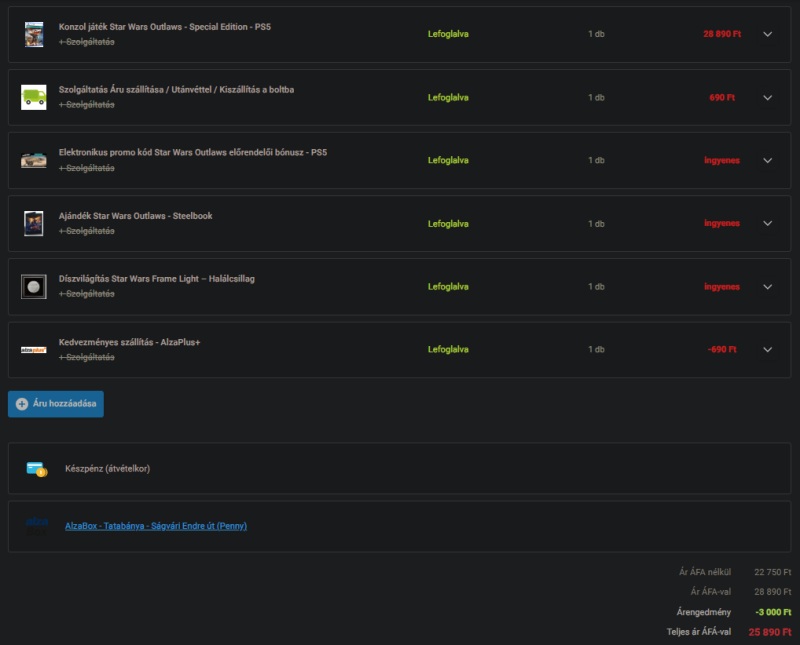Click 'Teljes ár ÁFÁ-val' label
This screenshot has height=645, width=800.
coord(698,632)
